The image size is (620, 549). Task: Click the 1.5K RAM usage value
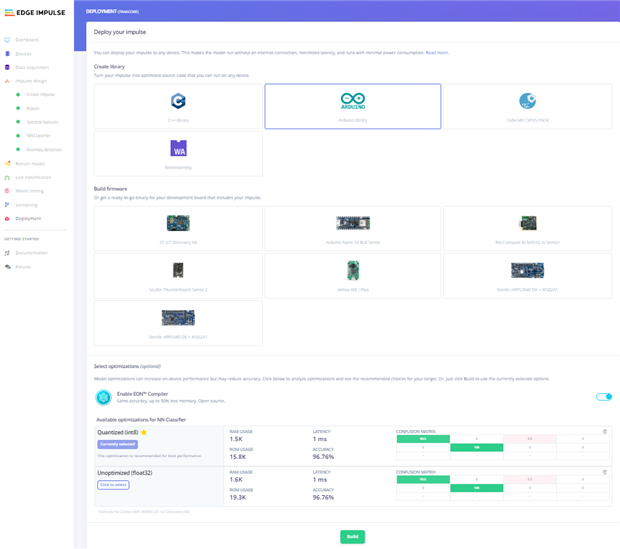tap(236, 439)
